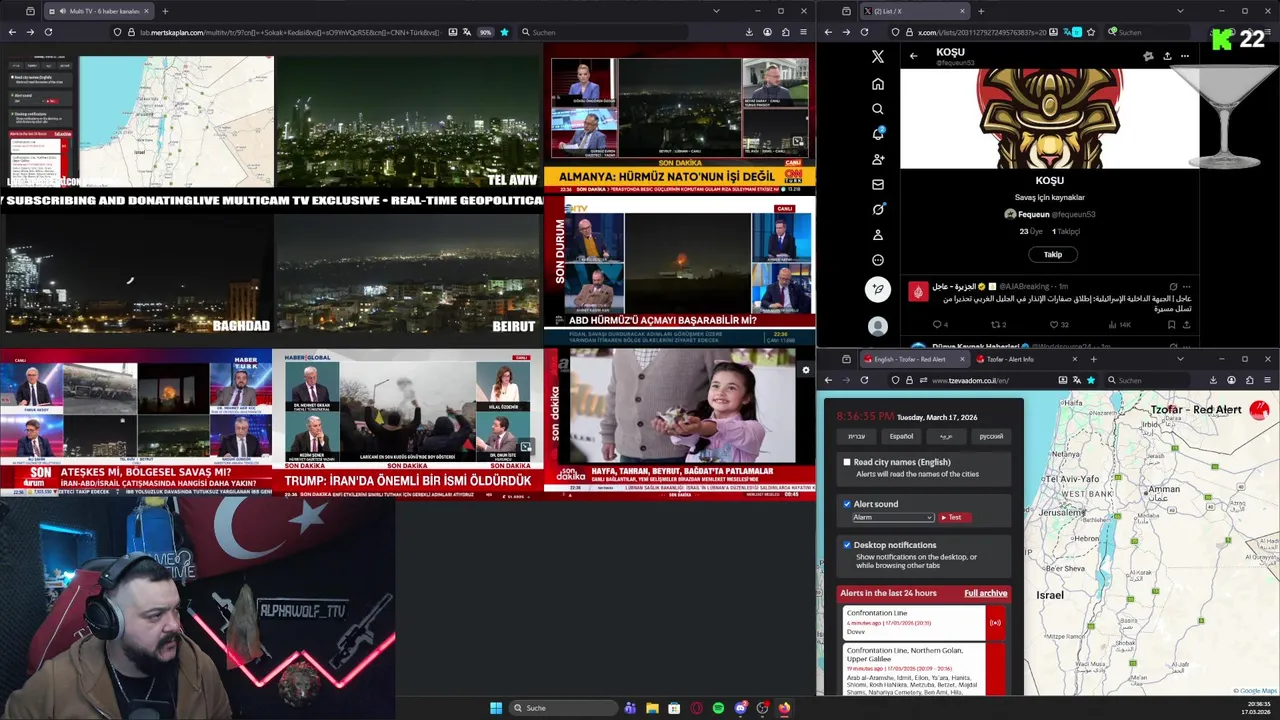Bookmark the AJABreaking post
Image resolution: width=1280 pixels, height=720 pixels.
point(1172,325)
